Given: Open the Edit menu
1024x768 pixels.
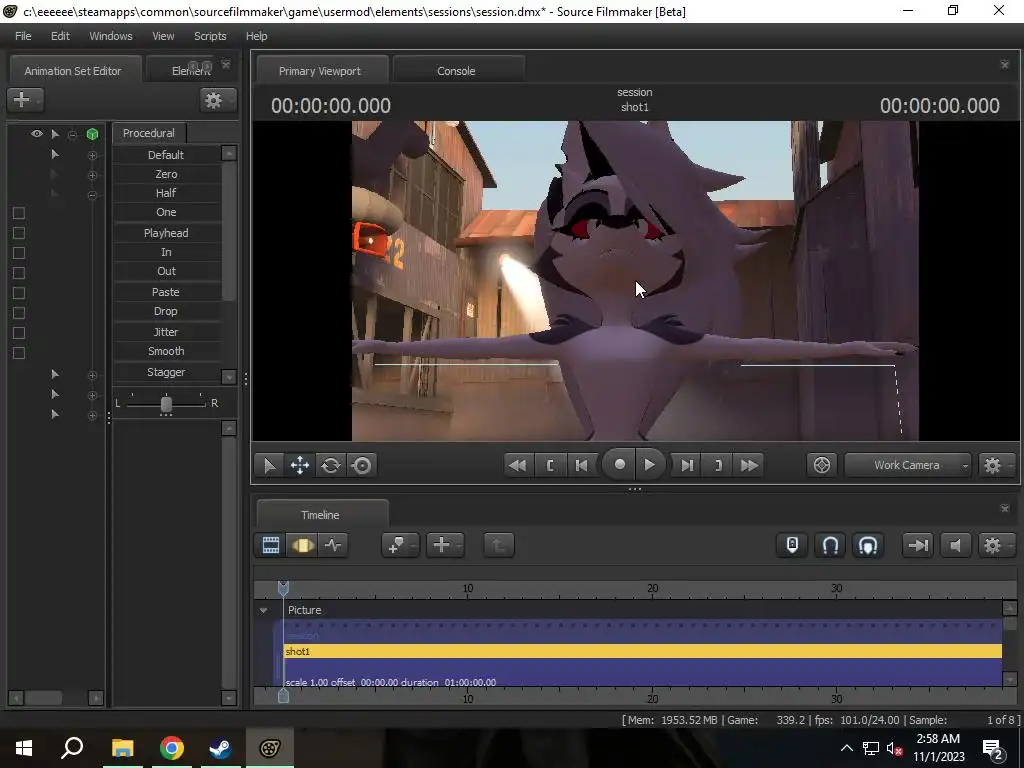Looking at the screenshot, I should click(x=60, y=36).
